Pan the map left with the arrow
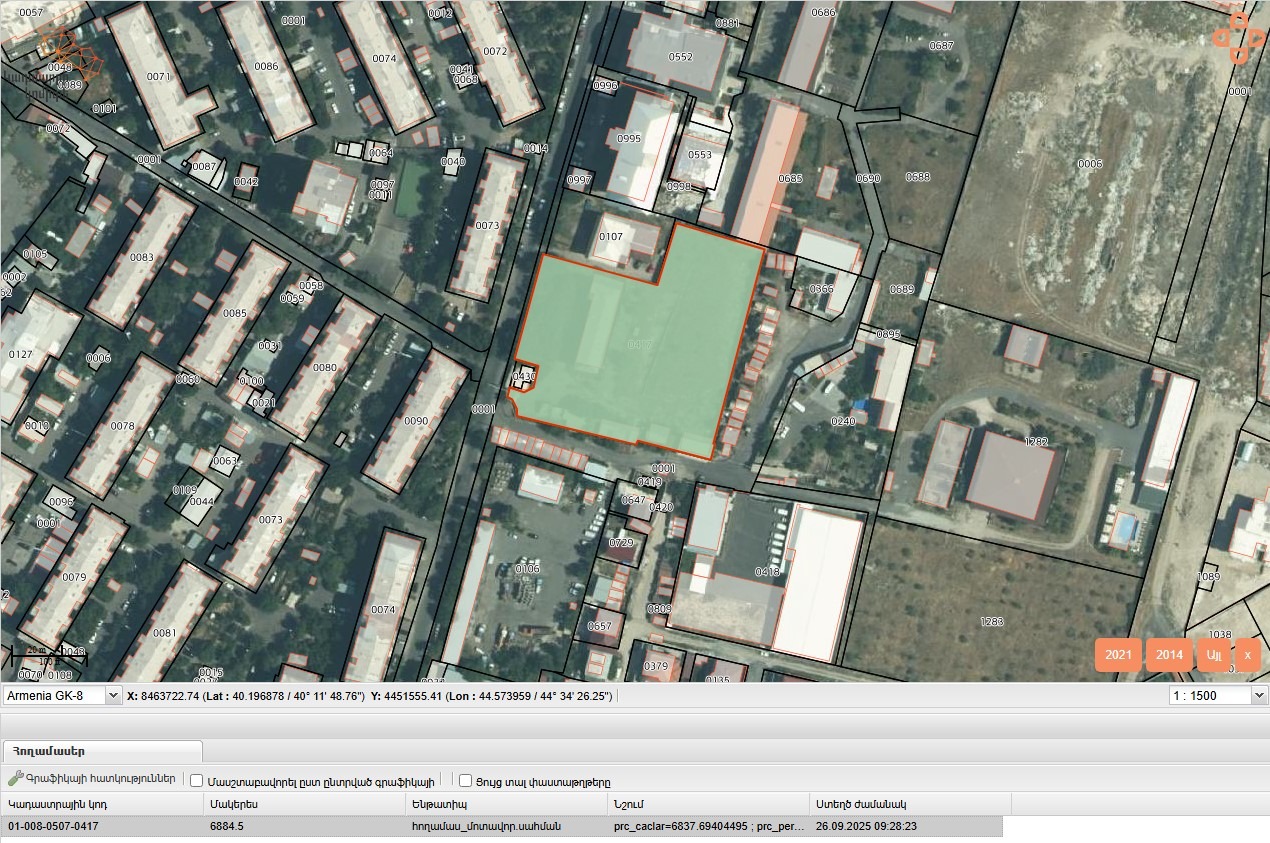1270x843 pixels. pyautogui.click(x=1221, y=38)
